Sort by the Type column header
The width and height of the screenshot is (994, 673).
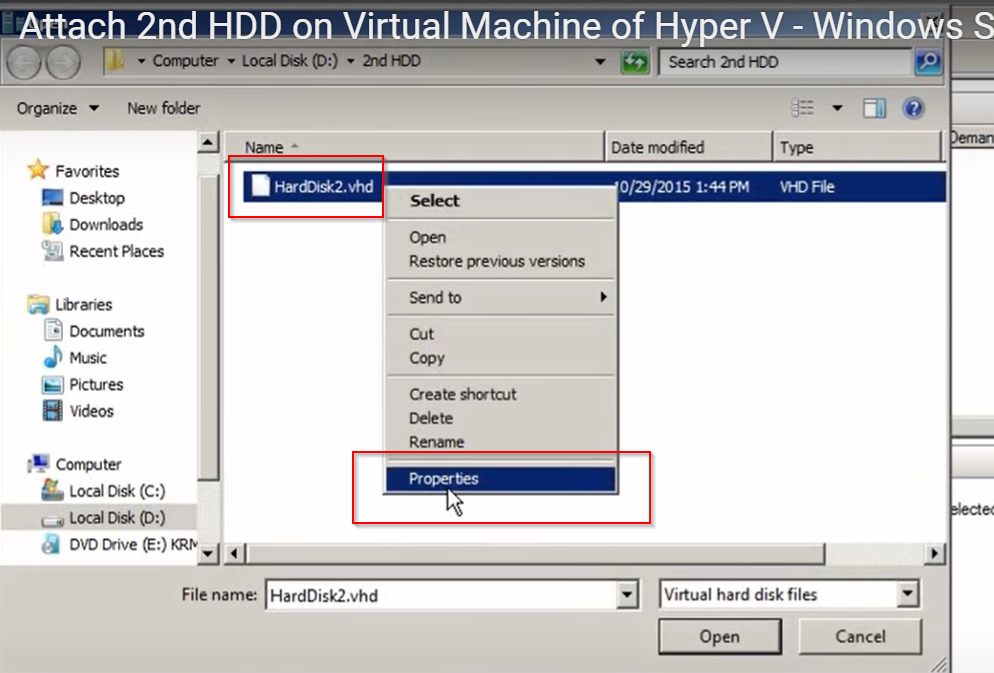(x=856, y=147)
